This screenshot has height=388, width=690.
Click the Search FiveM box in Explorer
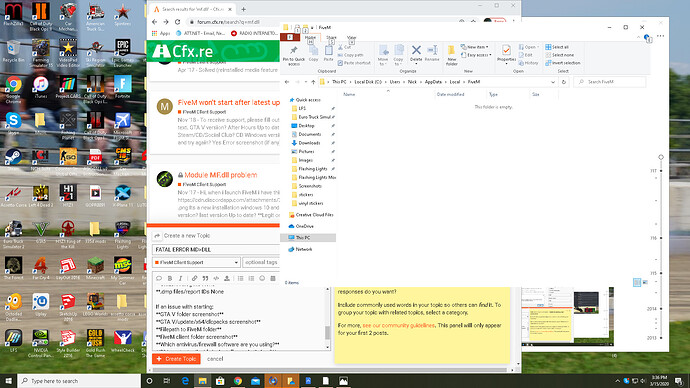point(610,82)
